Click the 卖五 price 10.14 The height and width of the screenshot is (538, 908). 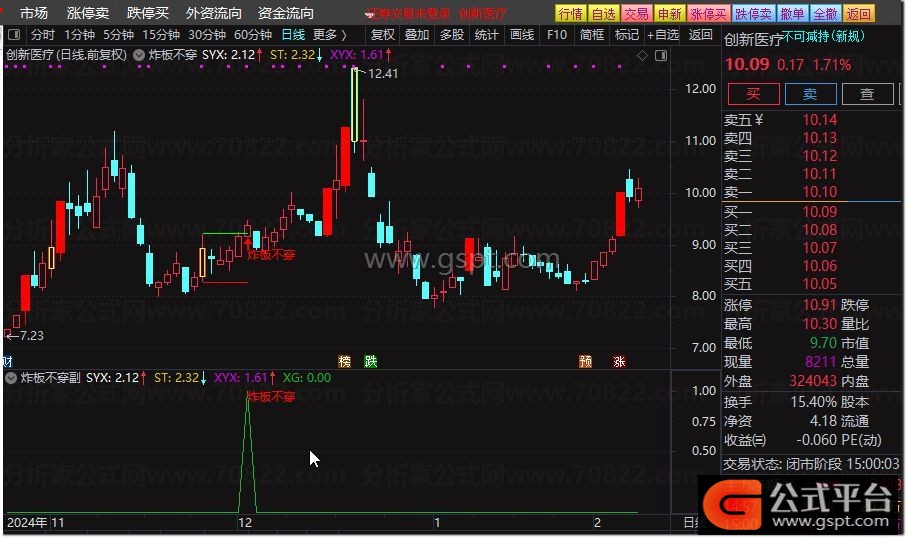click(819, 120)
